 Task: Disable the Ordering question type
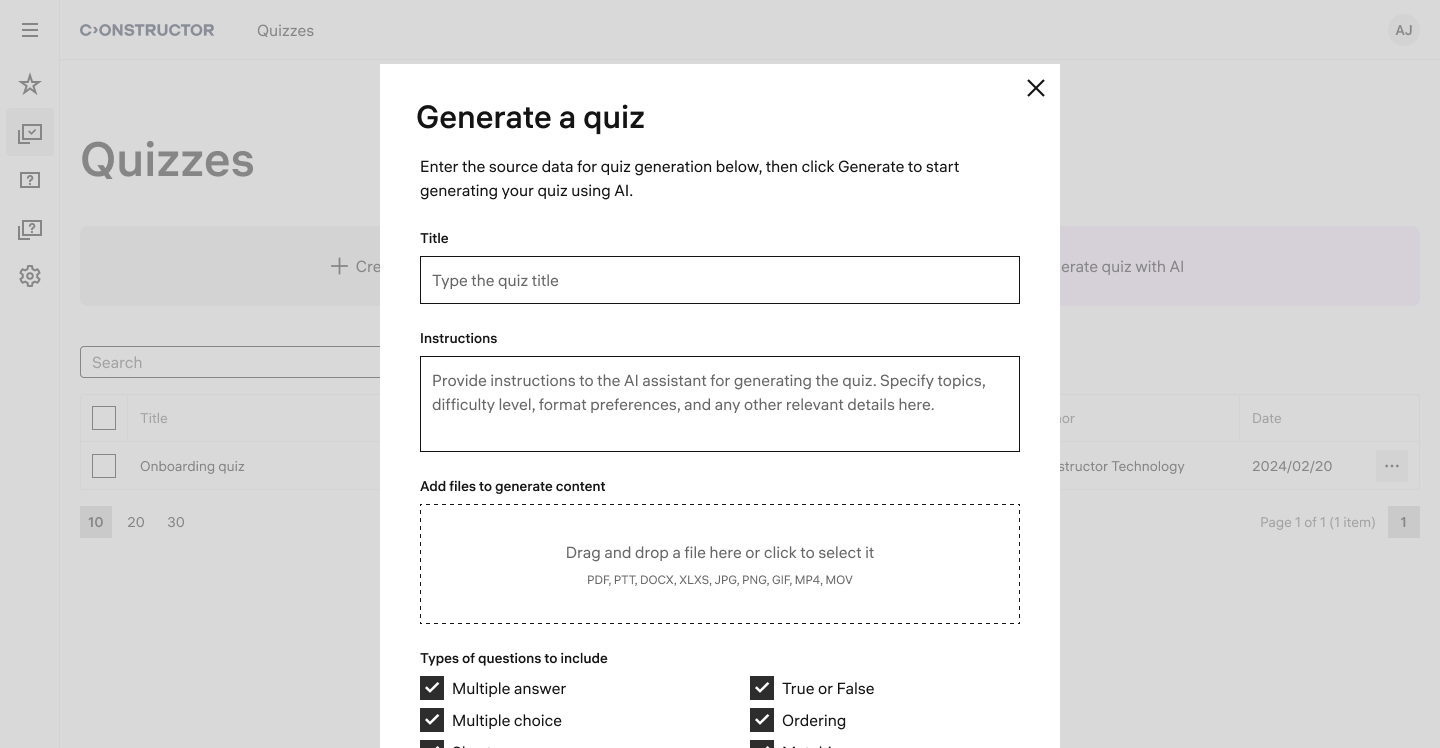tap(762, 720)
